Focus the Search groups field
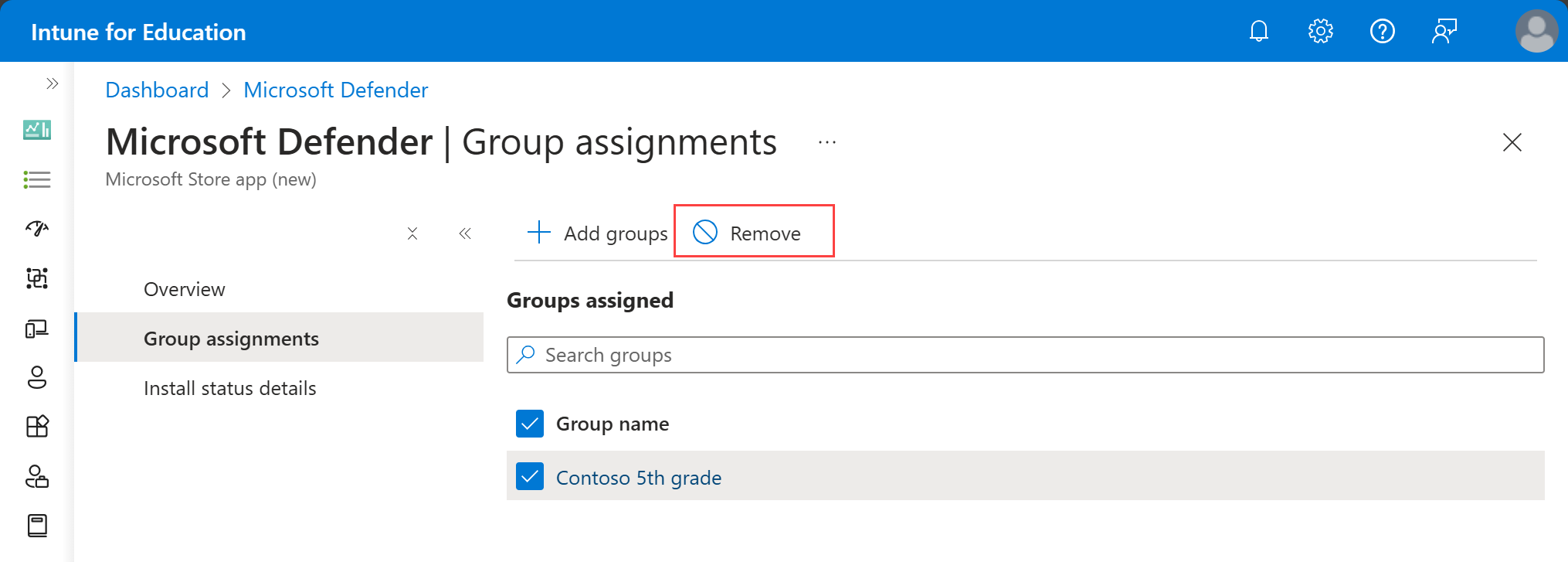The width and height of the screenshot is (1568, 562). click(x=1025, y=355)
